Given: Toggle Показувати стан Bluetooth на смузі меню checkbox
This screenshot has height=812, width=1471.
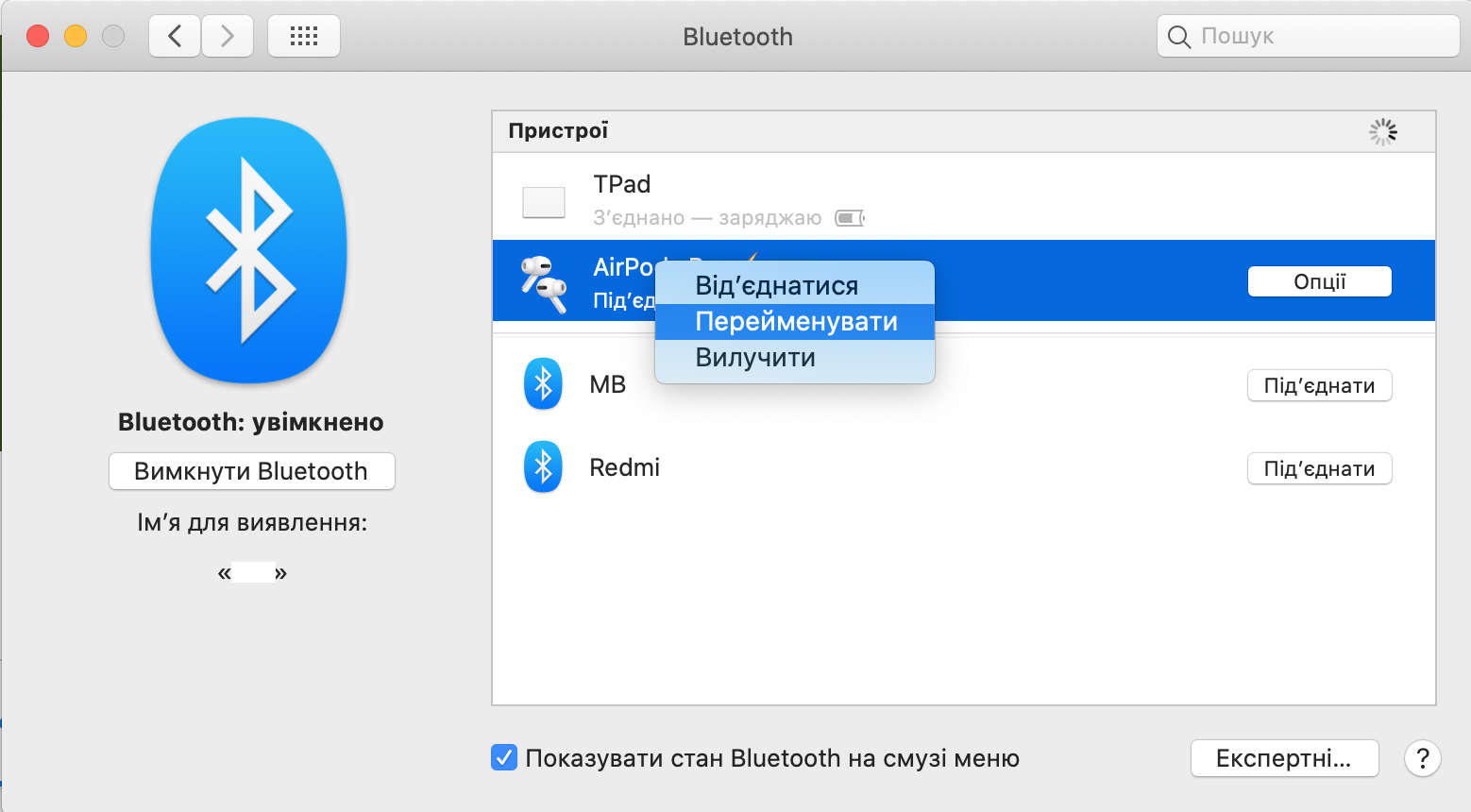Looking at the screenshot, I should (504, 757).
